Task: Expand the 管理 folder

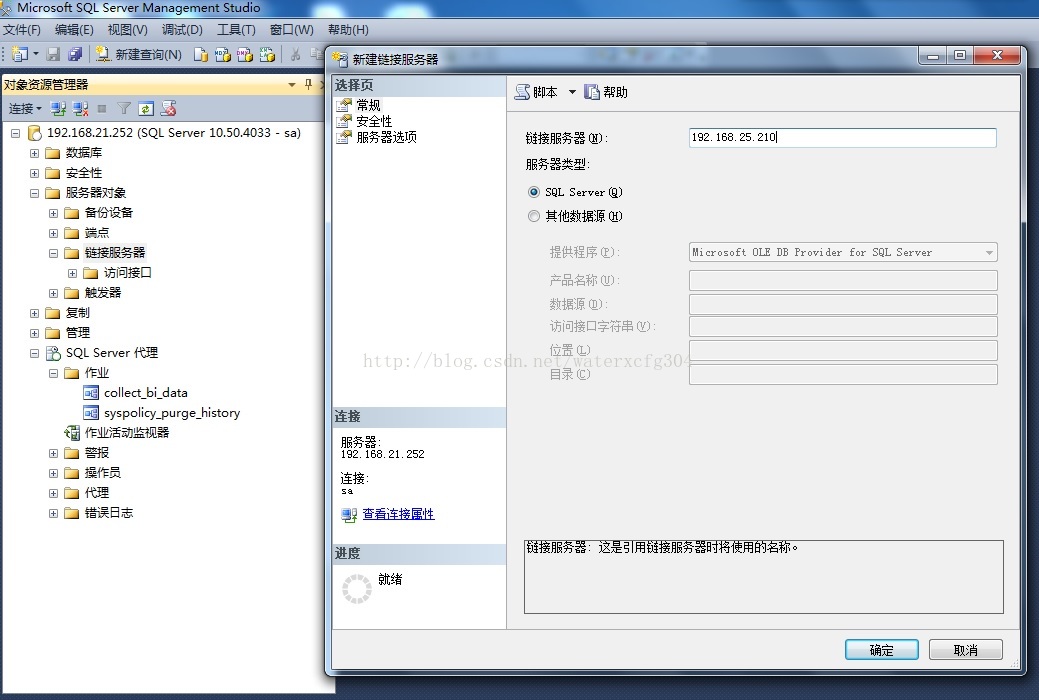Action: coord(34,333)
